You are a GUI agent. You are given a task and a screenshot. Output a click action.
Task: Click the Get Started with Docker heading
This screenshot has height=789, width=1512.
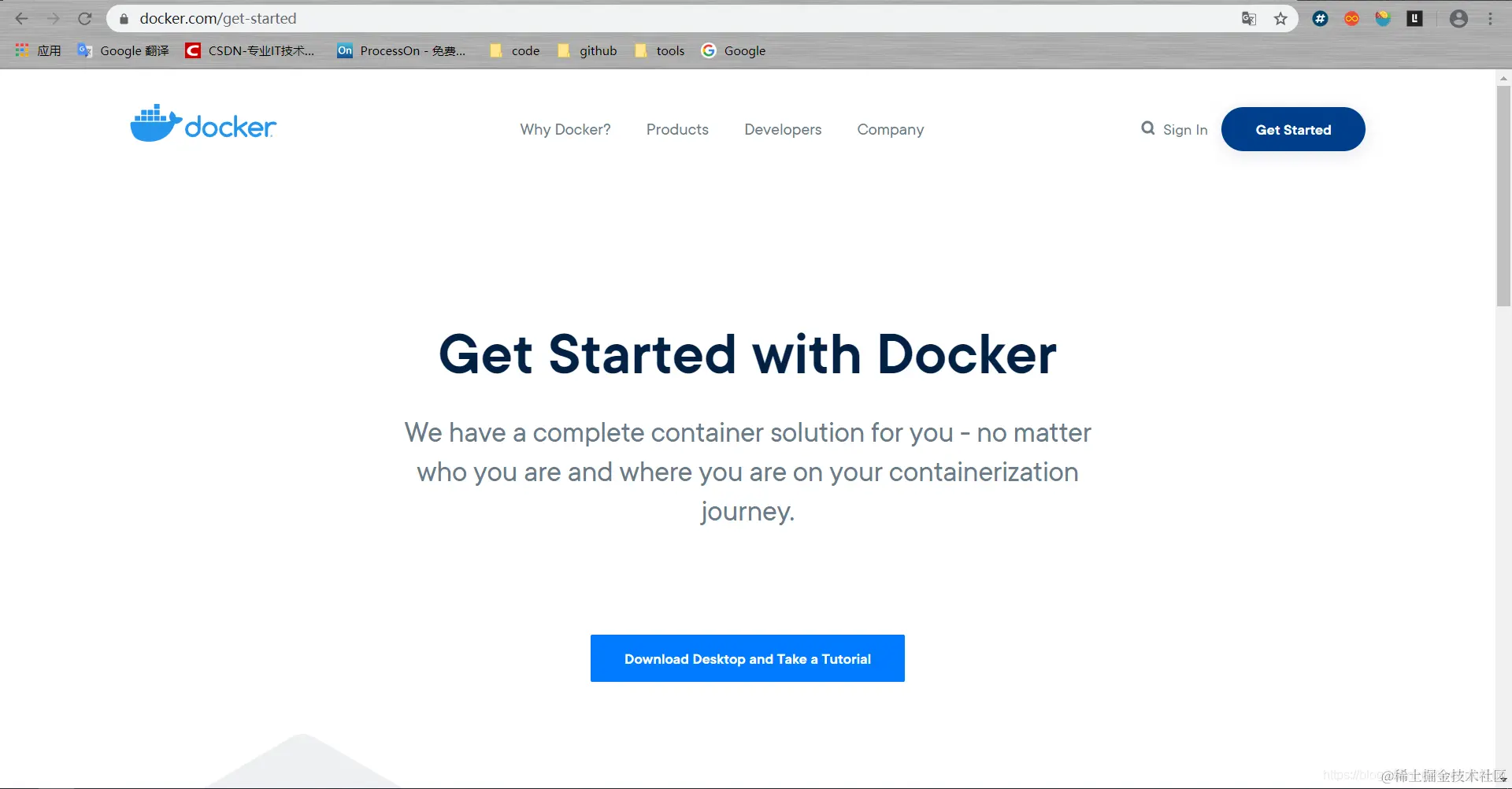click(x=747, y=354)
